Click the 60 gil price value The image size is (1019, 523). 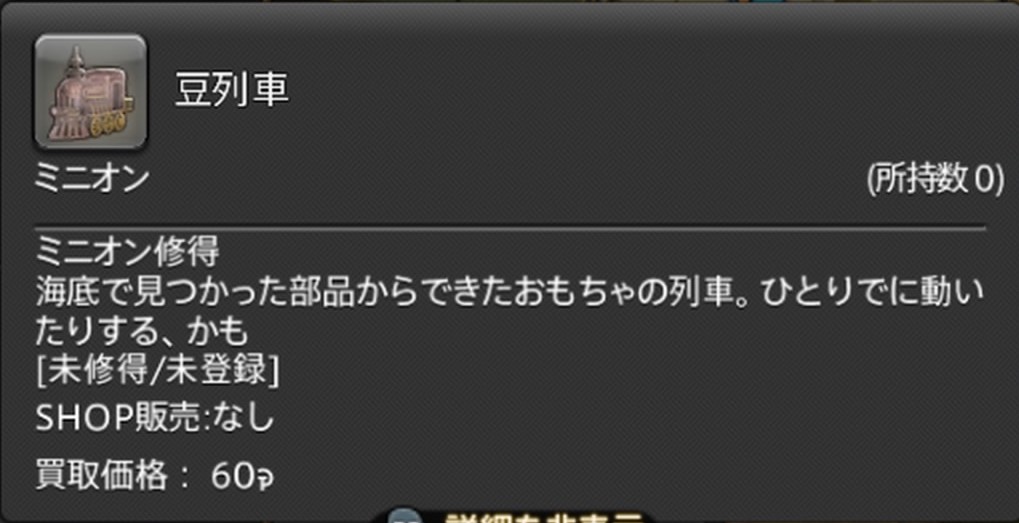click(242, 479)
